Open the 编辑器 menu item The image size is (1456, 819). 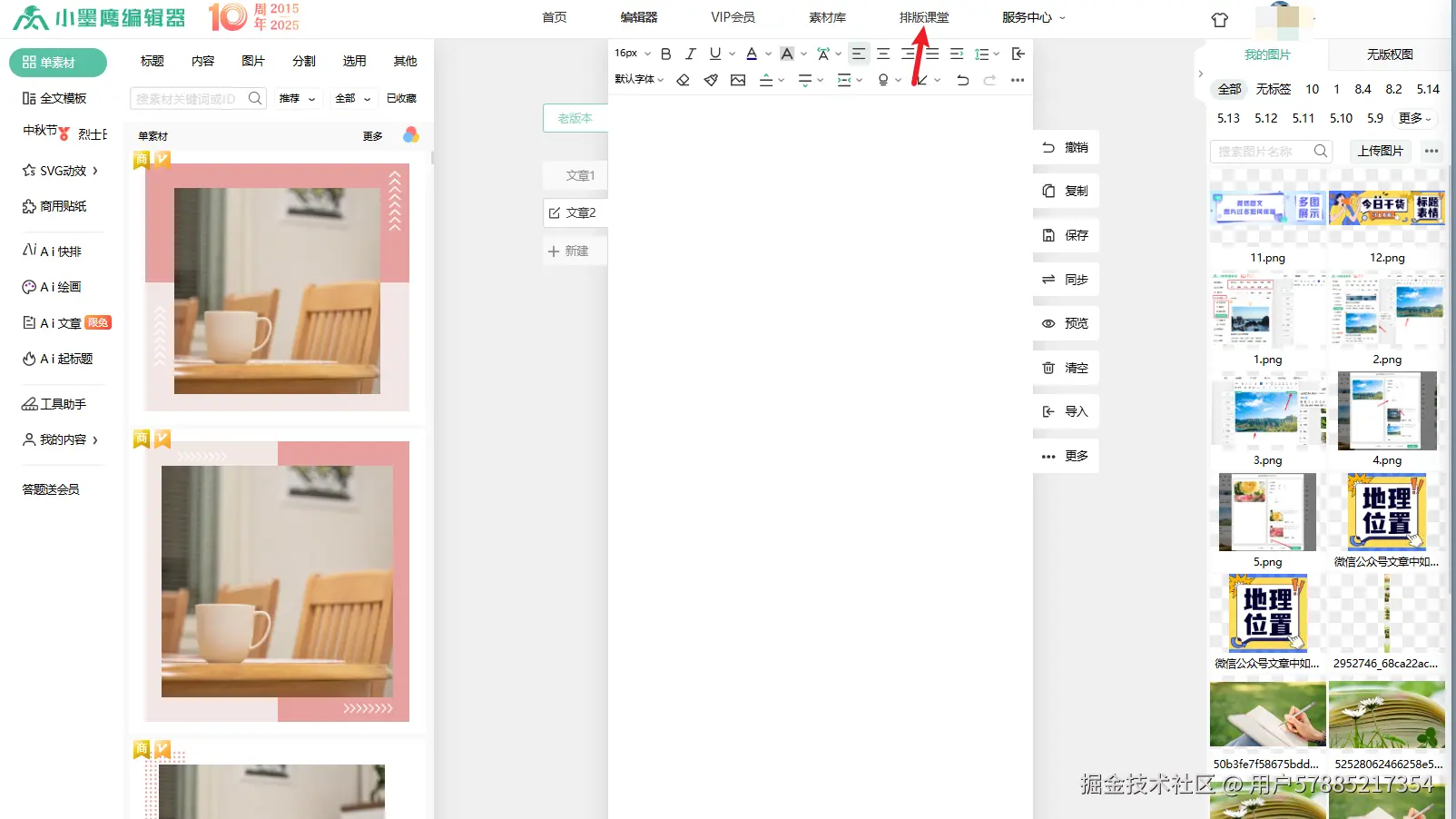[x=639, y=17]
